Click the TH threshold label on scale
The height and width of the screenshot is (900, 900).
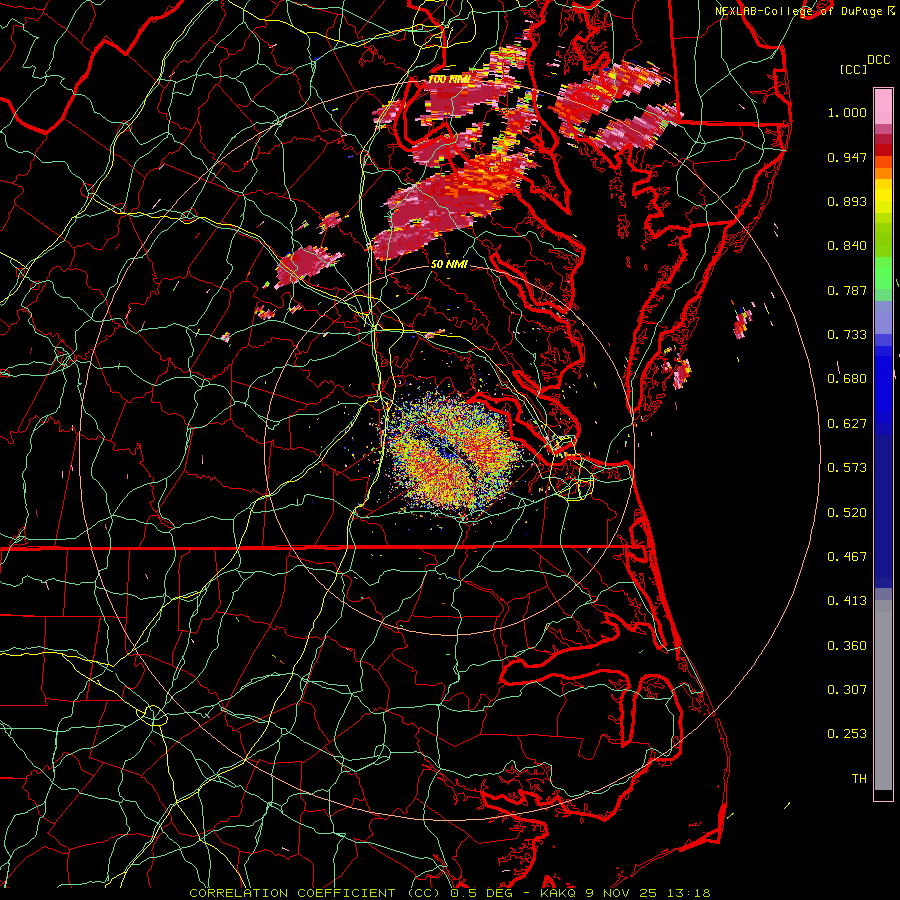[859, 779]
